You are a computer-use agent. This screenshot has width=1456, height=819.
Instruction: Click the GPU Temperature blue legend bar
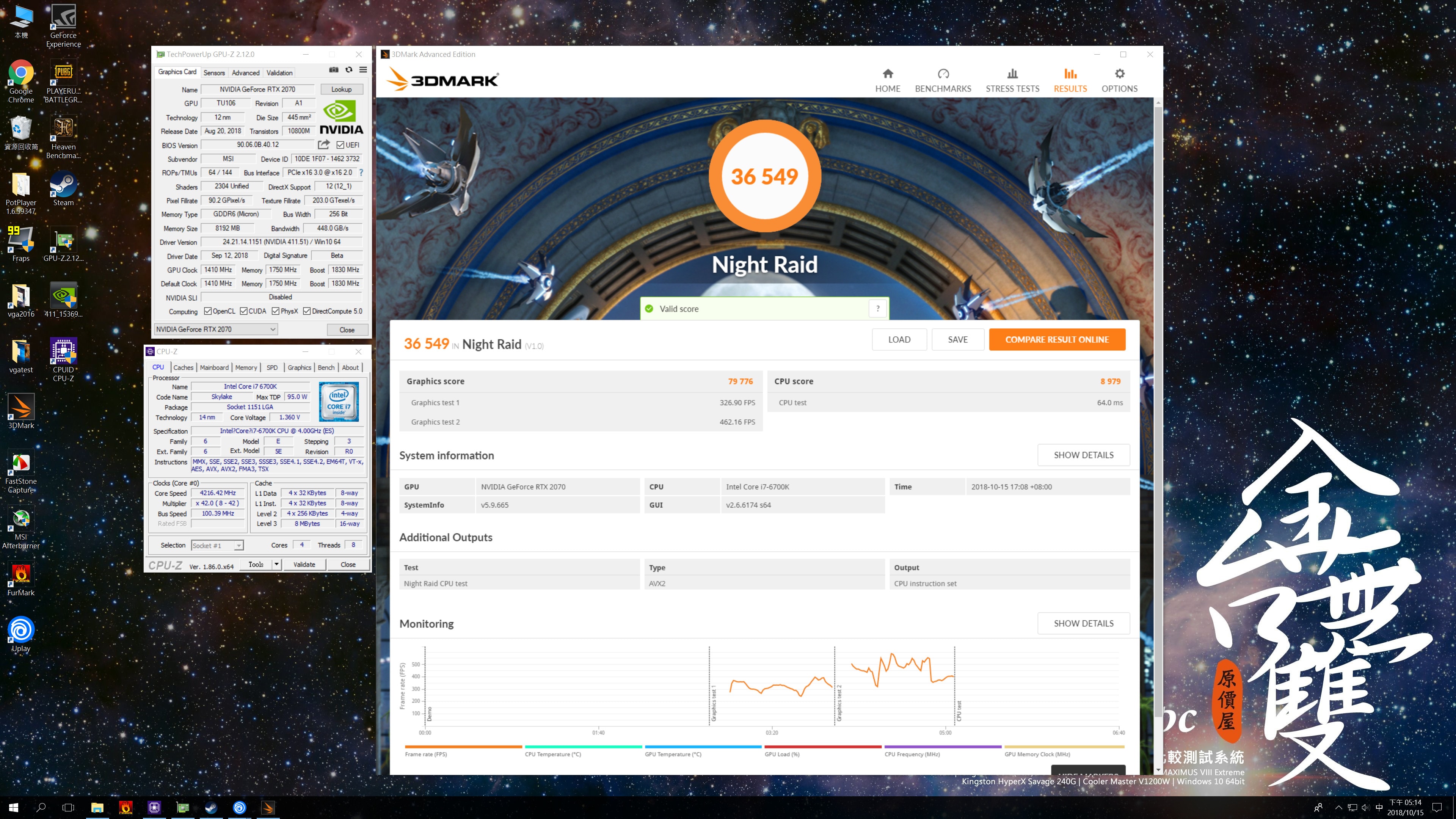click(703, 747)
